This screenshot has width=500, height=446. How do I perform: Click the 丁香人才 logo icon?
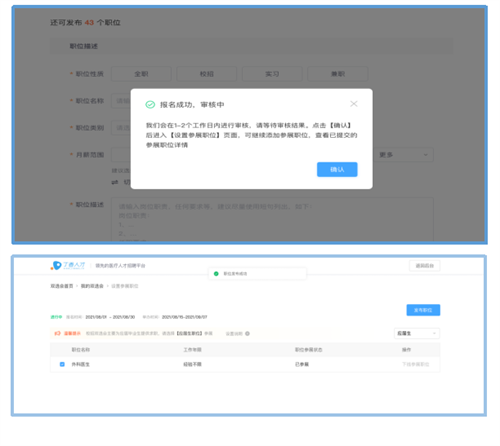(x=56, y=265)
